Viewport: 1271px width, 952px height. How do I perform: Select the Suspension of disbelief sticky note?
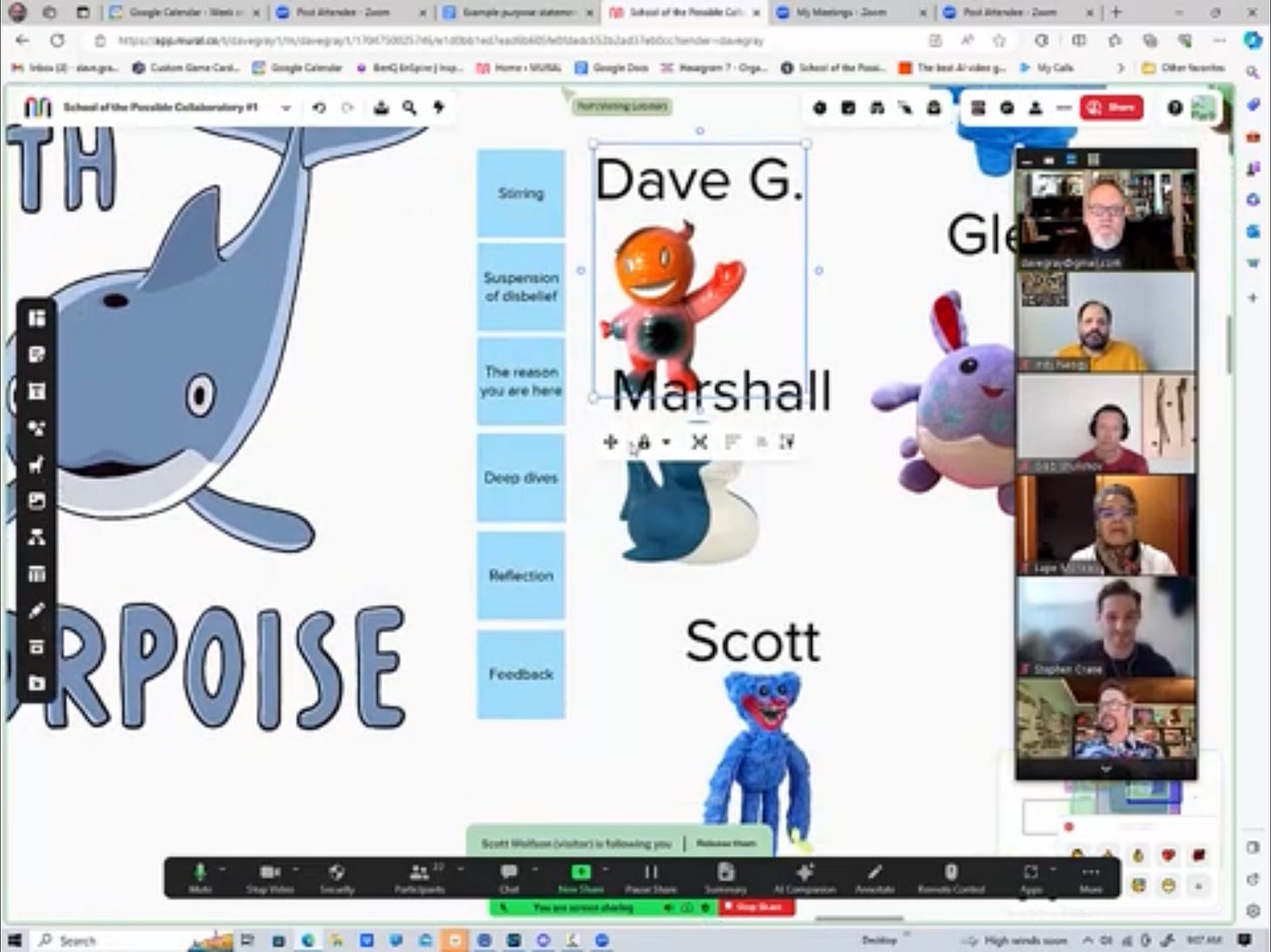click(521, 287)
